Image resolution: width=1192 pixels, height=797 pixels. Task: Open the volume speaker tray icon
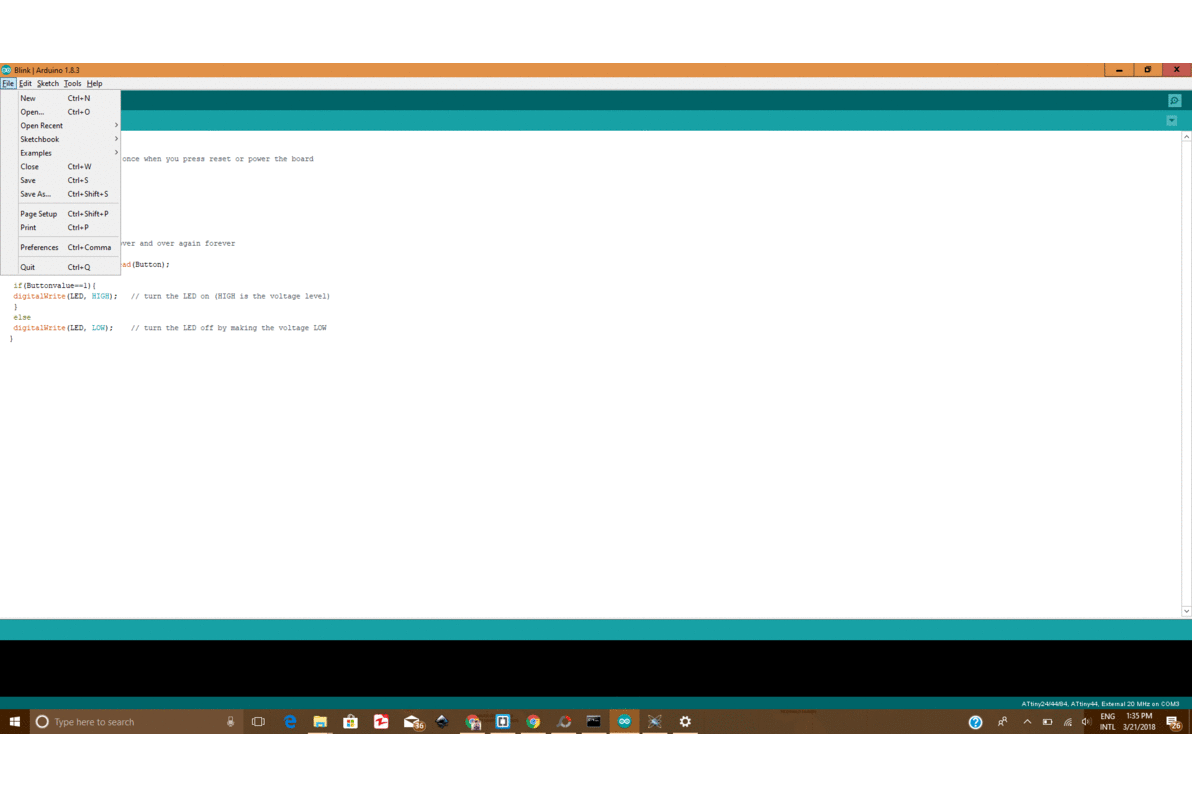(1086, 722)
